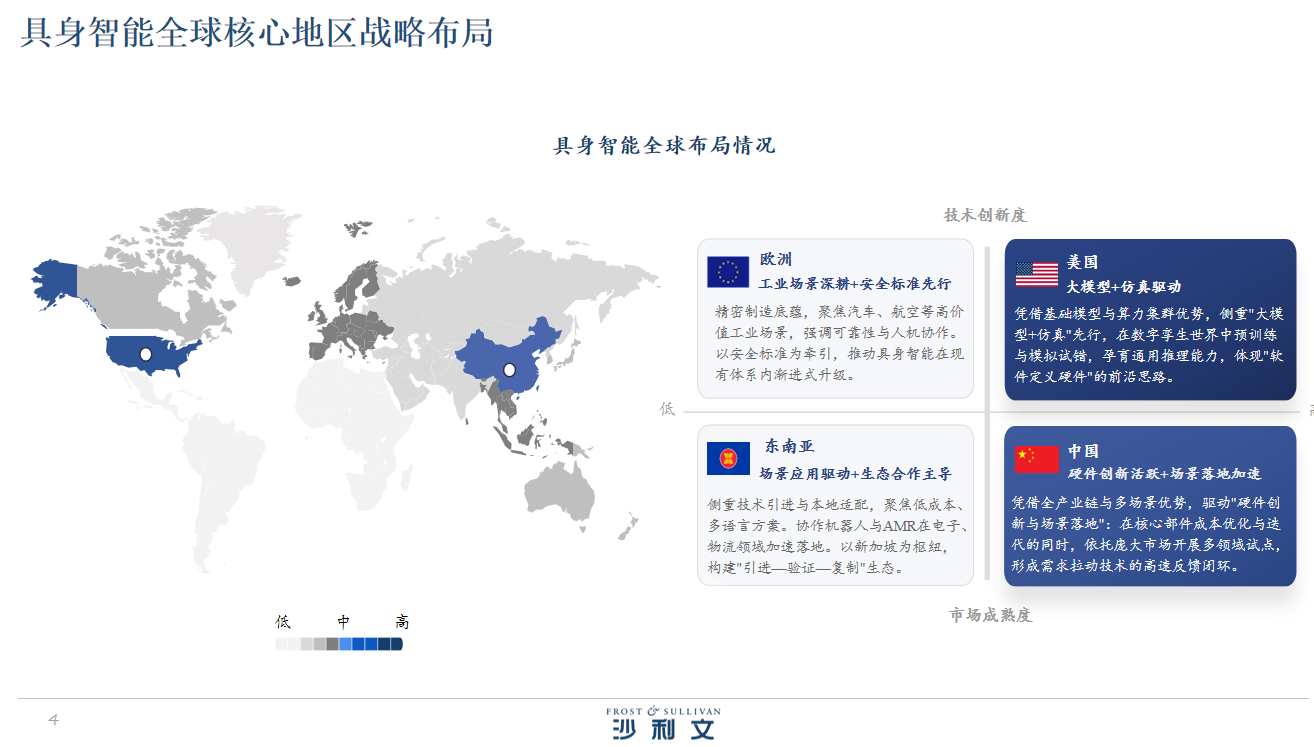Click the Frost & Sullivan 沙利文 logo

pyautogui.click(x=663, y=723)
